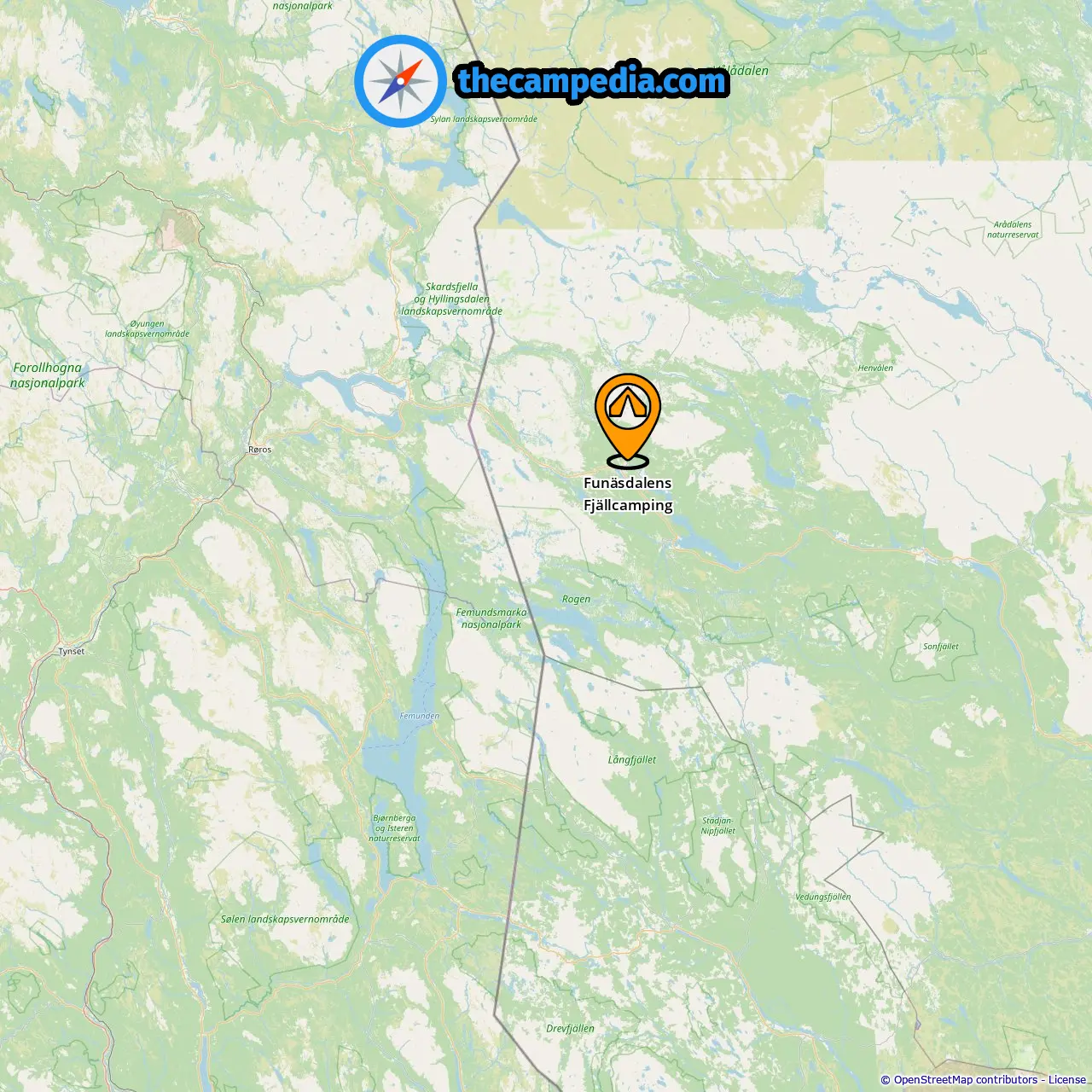Click the Røros town label
This screenshot has height=1092, width=1092.
pyautogui.click(x=260, y=450)
